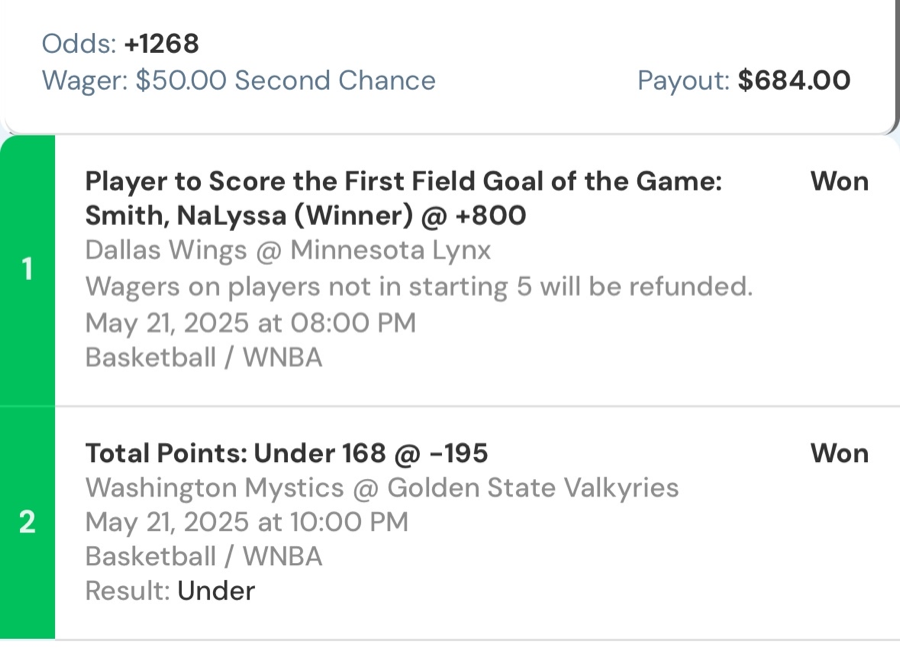Viewport: 900px width, 658px height.
Task: Select the Washington Mystics @ Golden State Valkyries matchup
Action: [383, 488]
